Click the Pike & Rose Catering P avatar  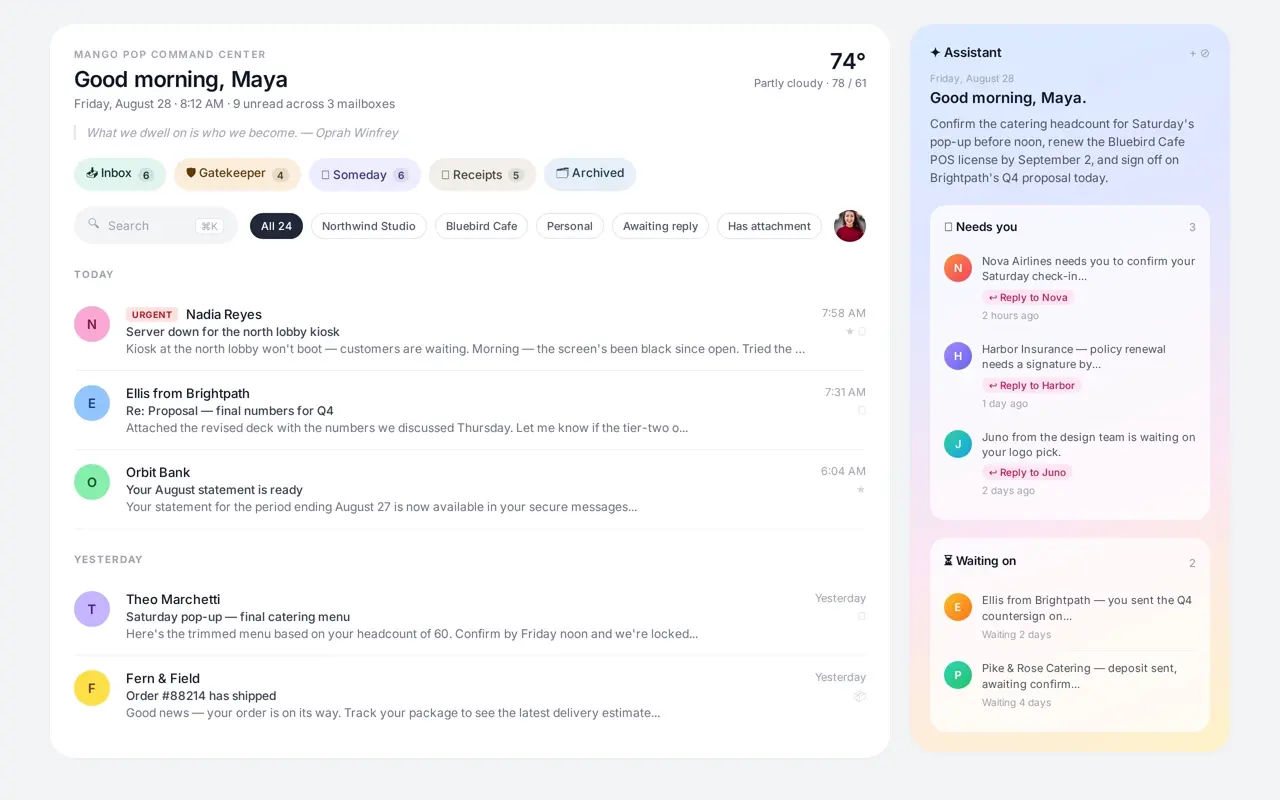(958, 675)
